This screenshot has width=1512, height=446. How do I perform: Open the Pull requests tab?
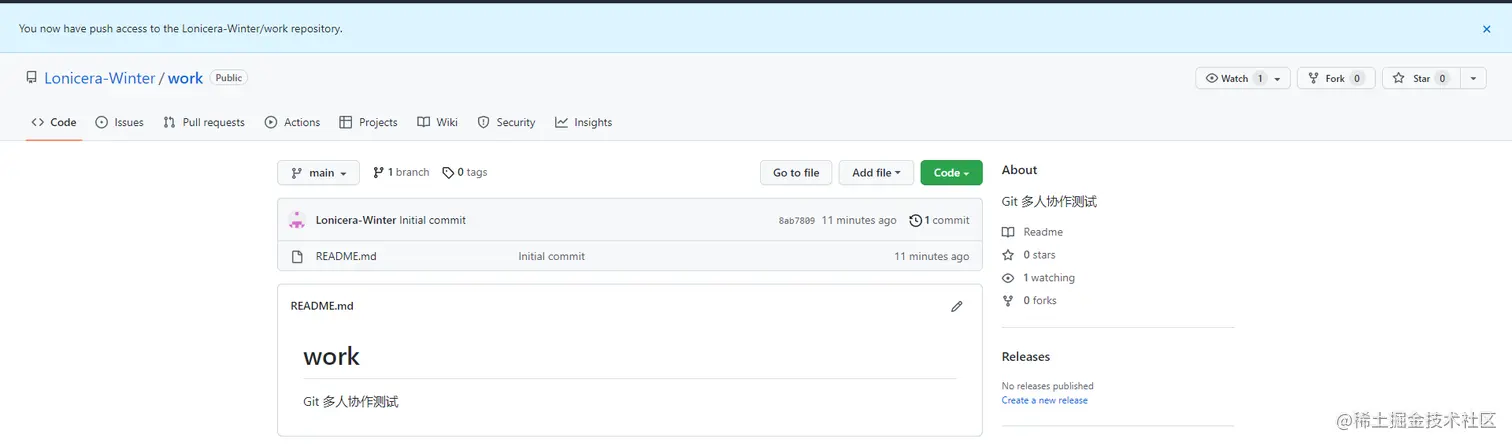coord(204,122)
